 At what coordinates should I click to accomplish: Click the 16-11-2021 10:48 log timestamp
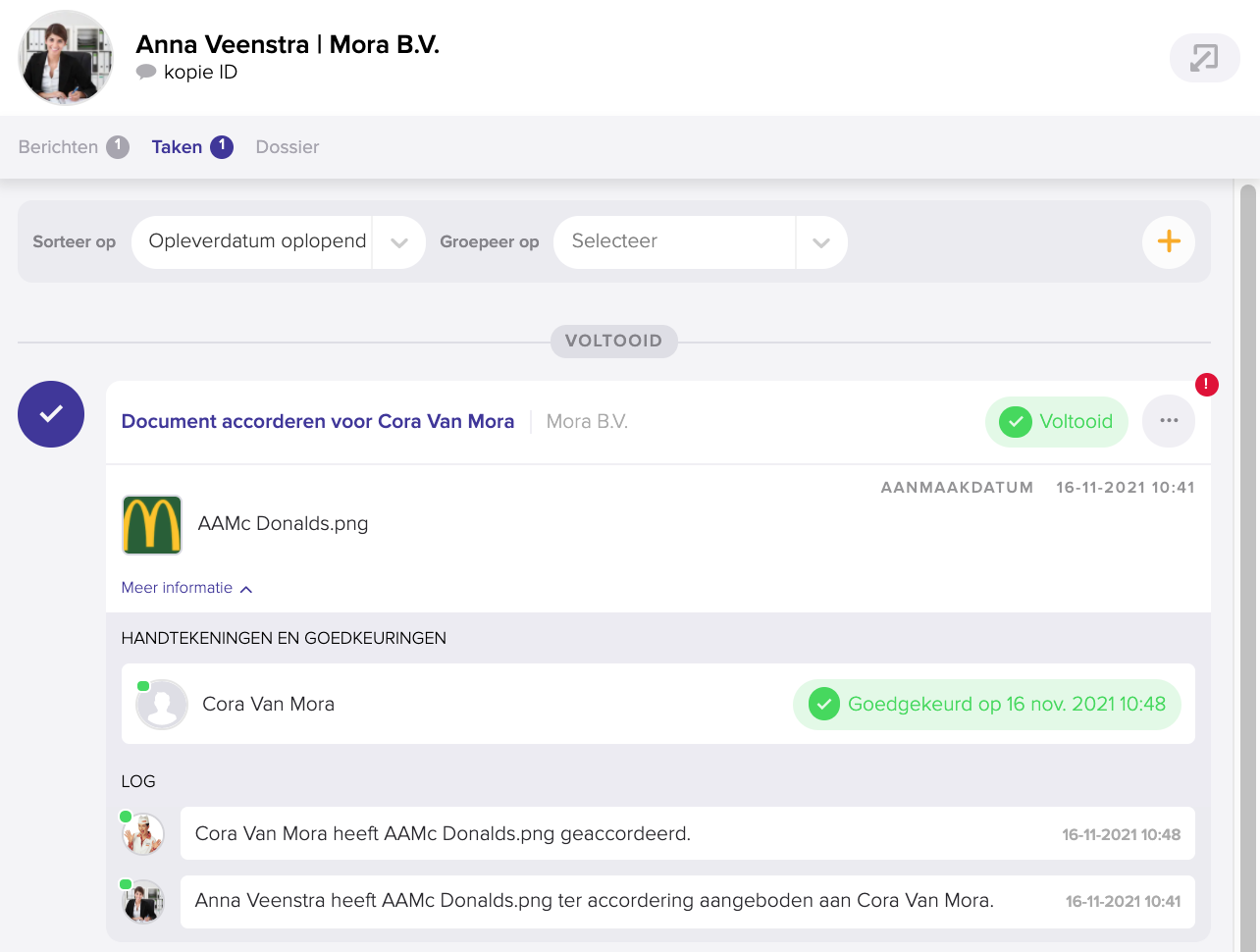tap(1122, 835)
